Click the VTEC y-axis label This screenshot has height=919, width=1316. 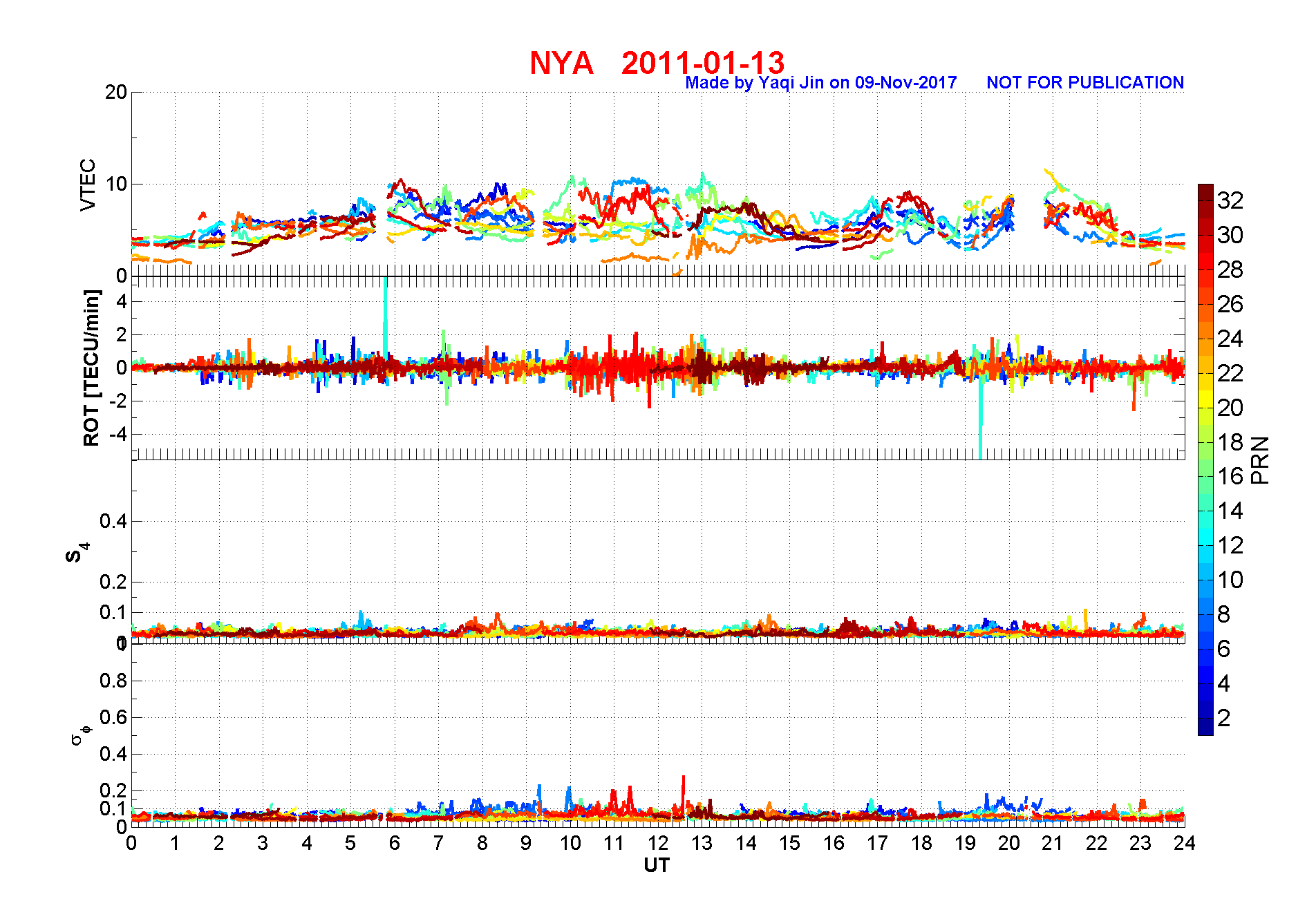click(88, 184)
